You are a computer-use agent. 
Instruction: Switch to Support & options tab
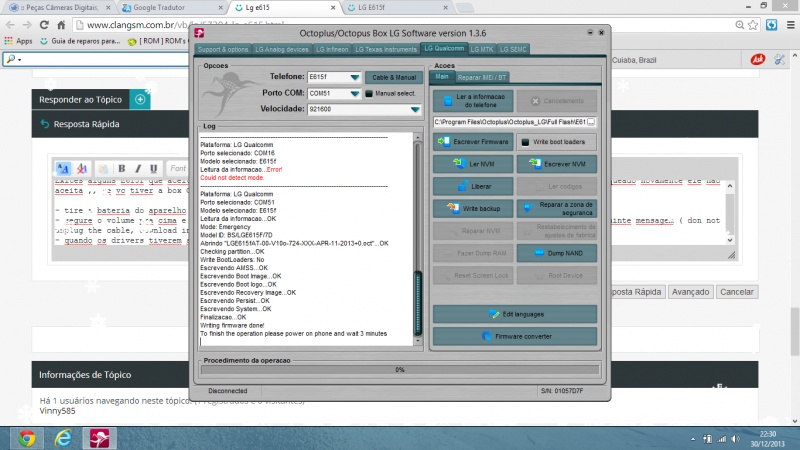tap(223, 49)
